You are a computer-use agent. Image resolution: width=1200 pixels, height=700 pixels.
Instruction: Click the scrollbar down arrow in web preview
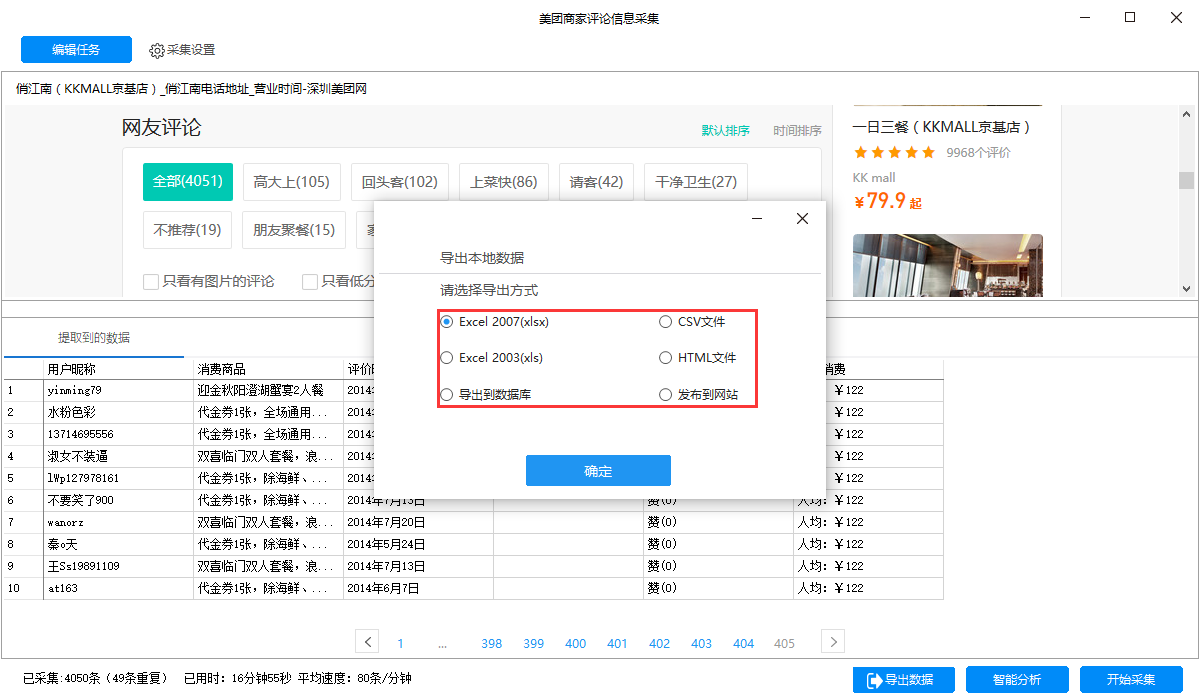tap(1187, 288)
